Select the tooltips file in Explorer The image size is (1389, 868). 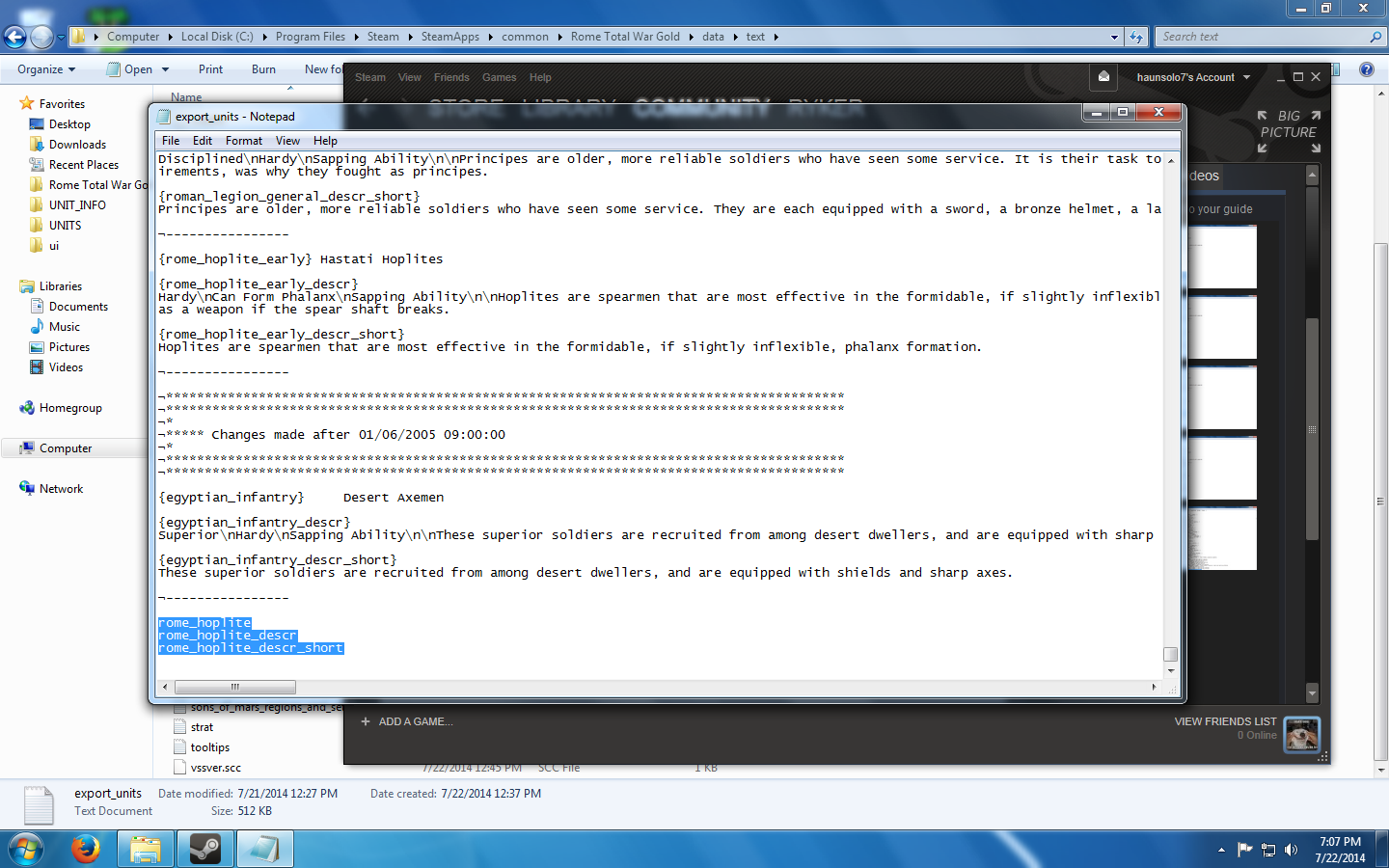point(209,747)
